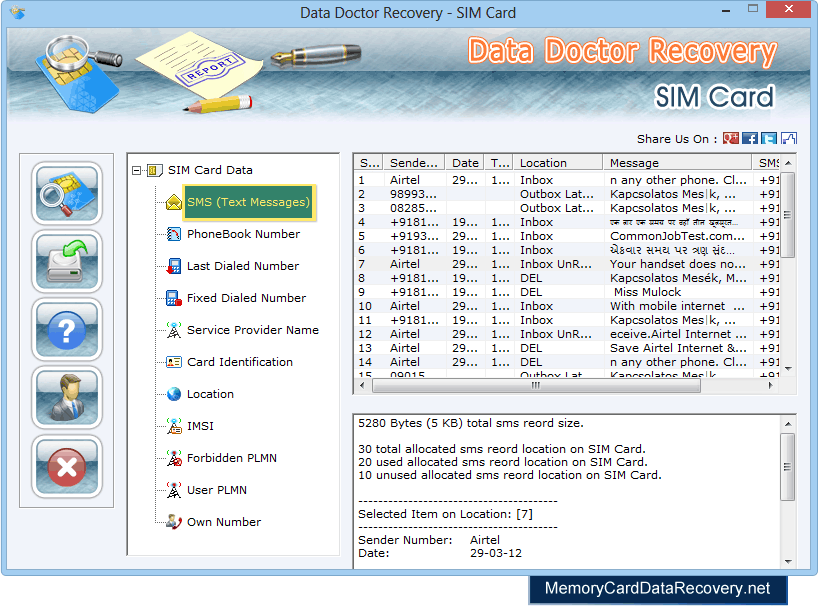Click the save recovered data drive icon

pos(66,261)
